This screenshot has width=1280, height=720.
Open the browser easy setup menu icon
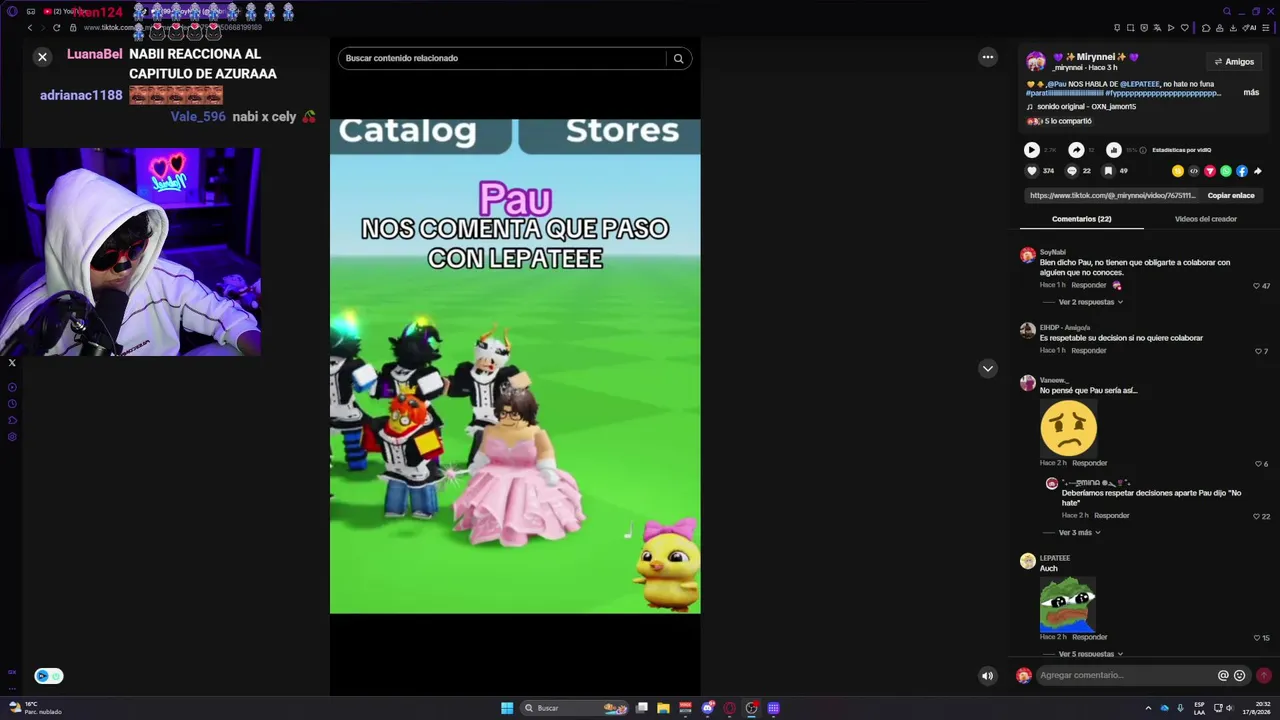pos(1267,28)
